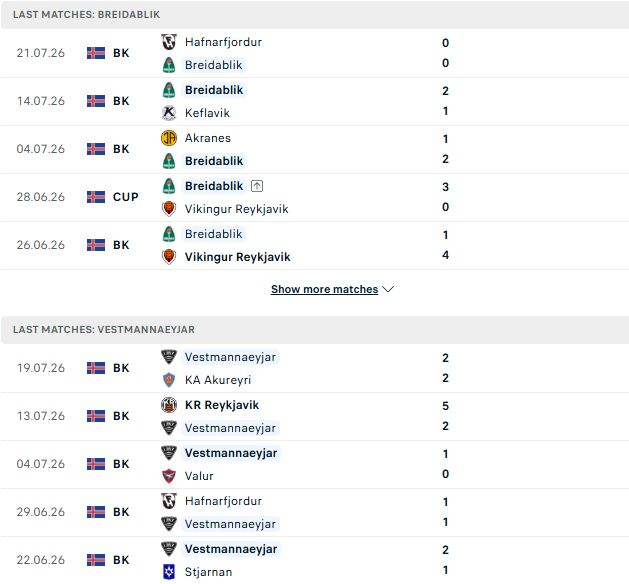Click the Akranes yellow club badge
The height and width of the screenshot is (584, 629).
pyautogui.click(x=169, y=138)
